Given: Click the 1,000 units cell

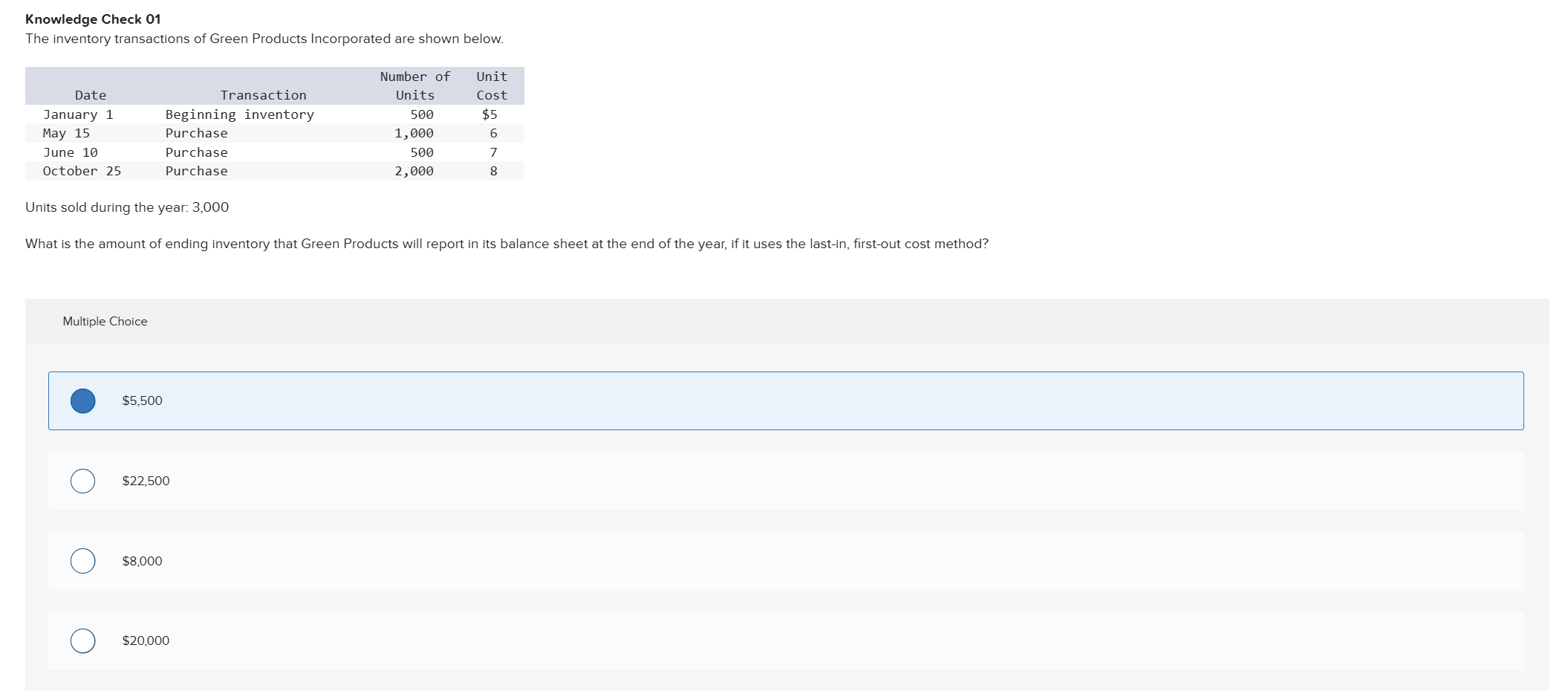Looking at the screenshot, I should pyautogui.click(x=414, y=133).
